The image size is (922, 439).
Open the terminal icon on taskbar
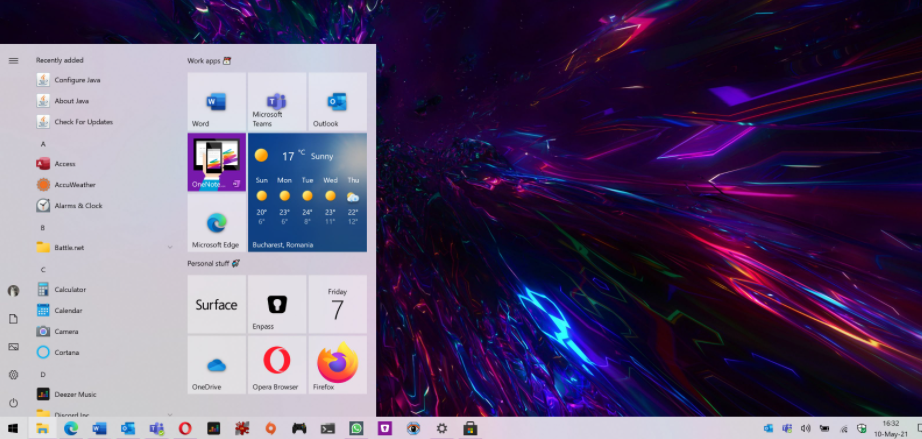[x=328, y=428]
